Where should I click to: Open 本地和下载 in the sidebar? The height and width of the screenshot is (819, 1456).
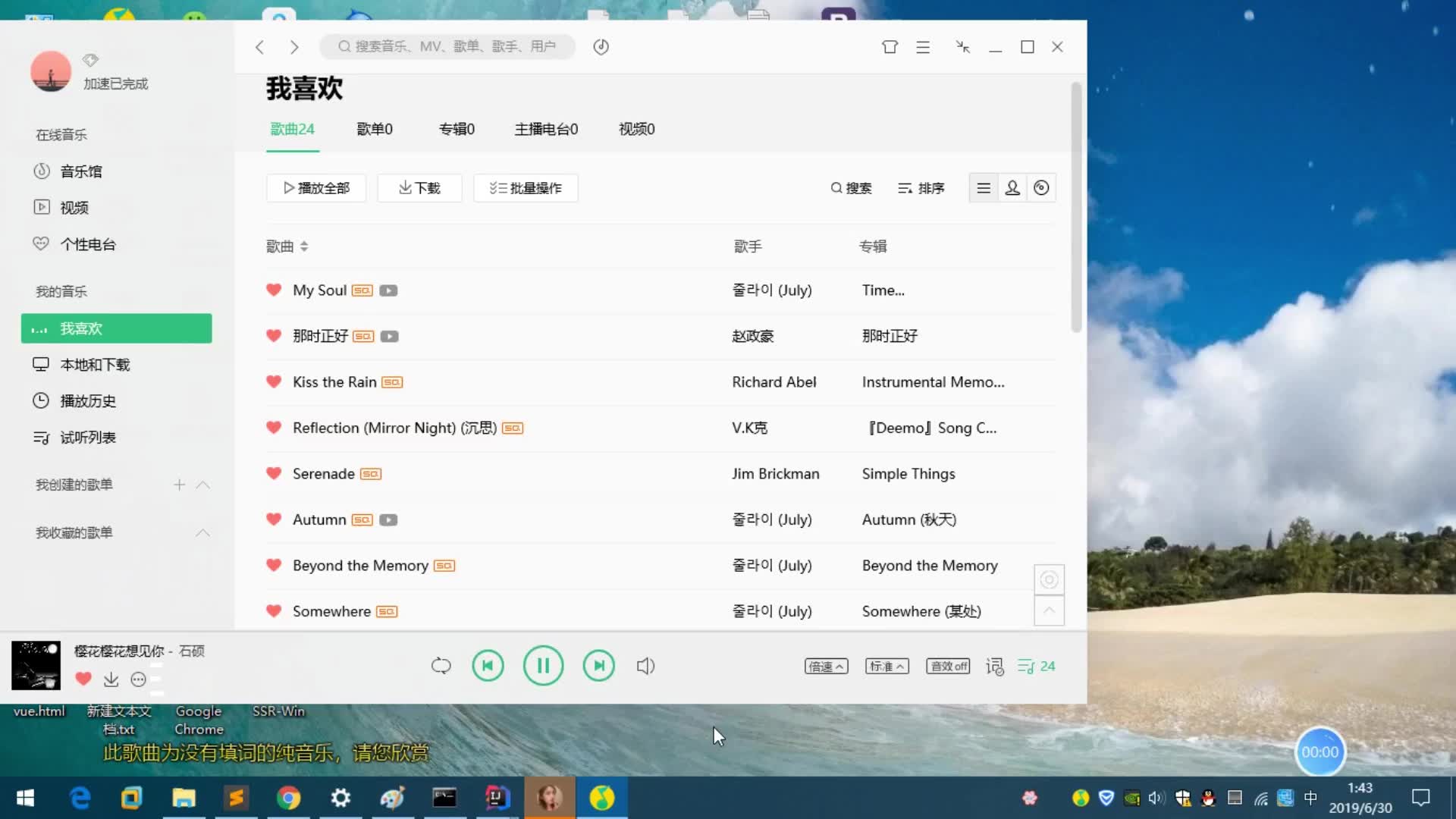[93, 364]
